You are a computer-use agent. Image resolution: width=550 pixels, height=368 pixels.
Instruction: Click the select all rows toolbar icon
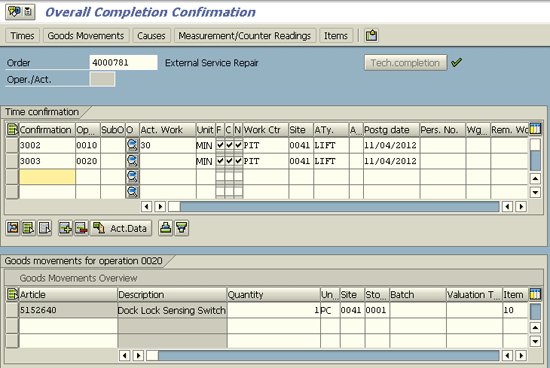(x=29, y=228)
